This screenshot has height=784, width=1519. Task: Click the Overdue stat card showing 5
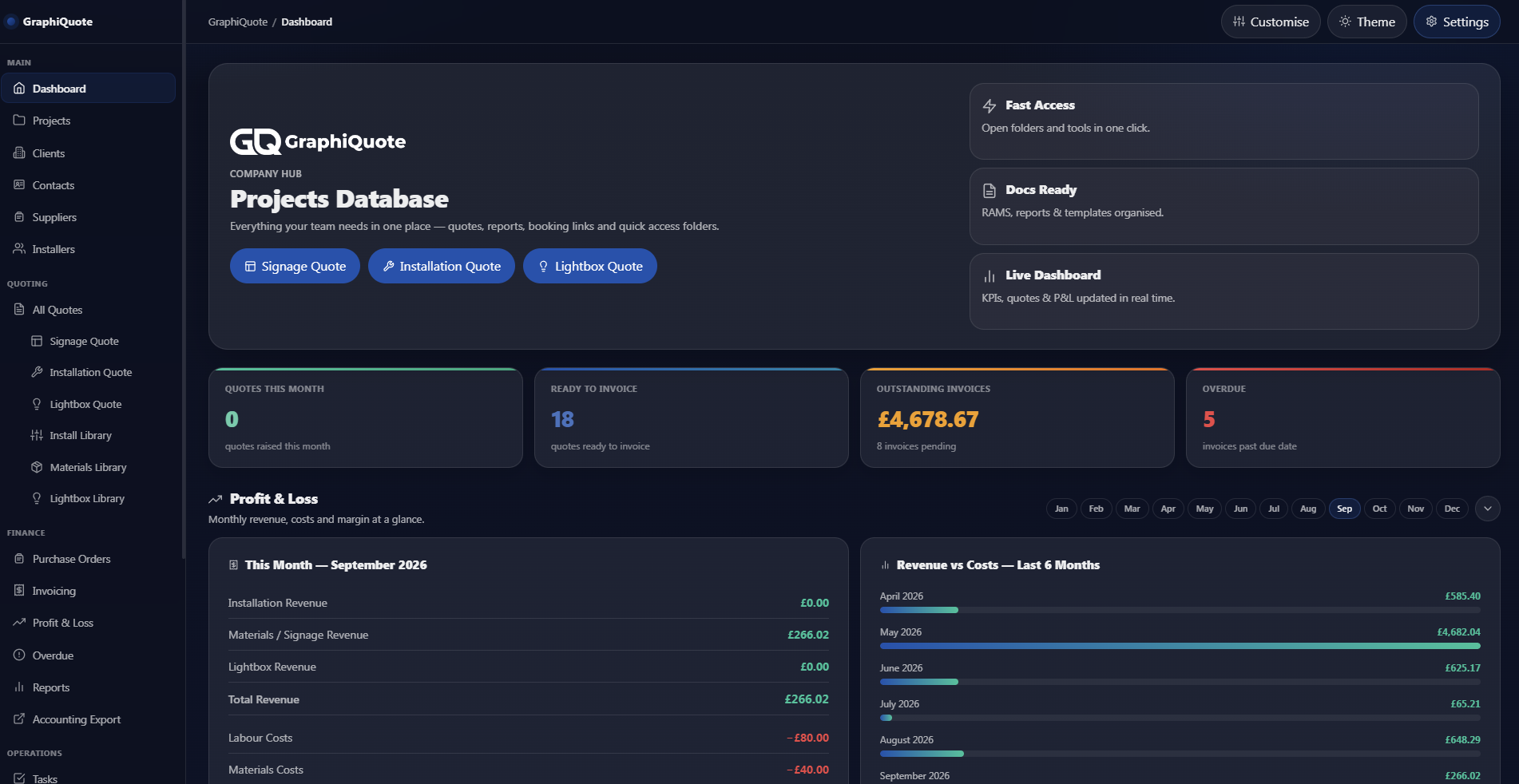click(x=1343, y=418)
